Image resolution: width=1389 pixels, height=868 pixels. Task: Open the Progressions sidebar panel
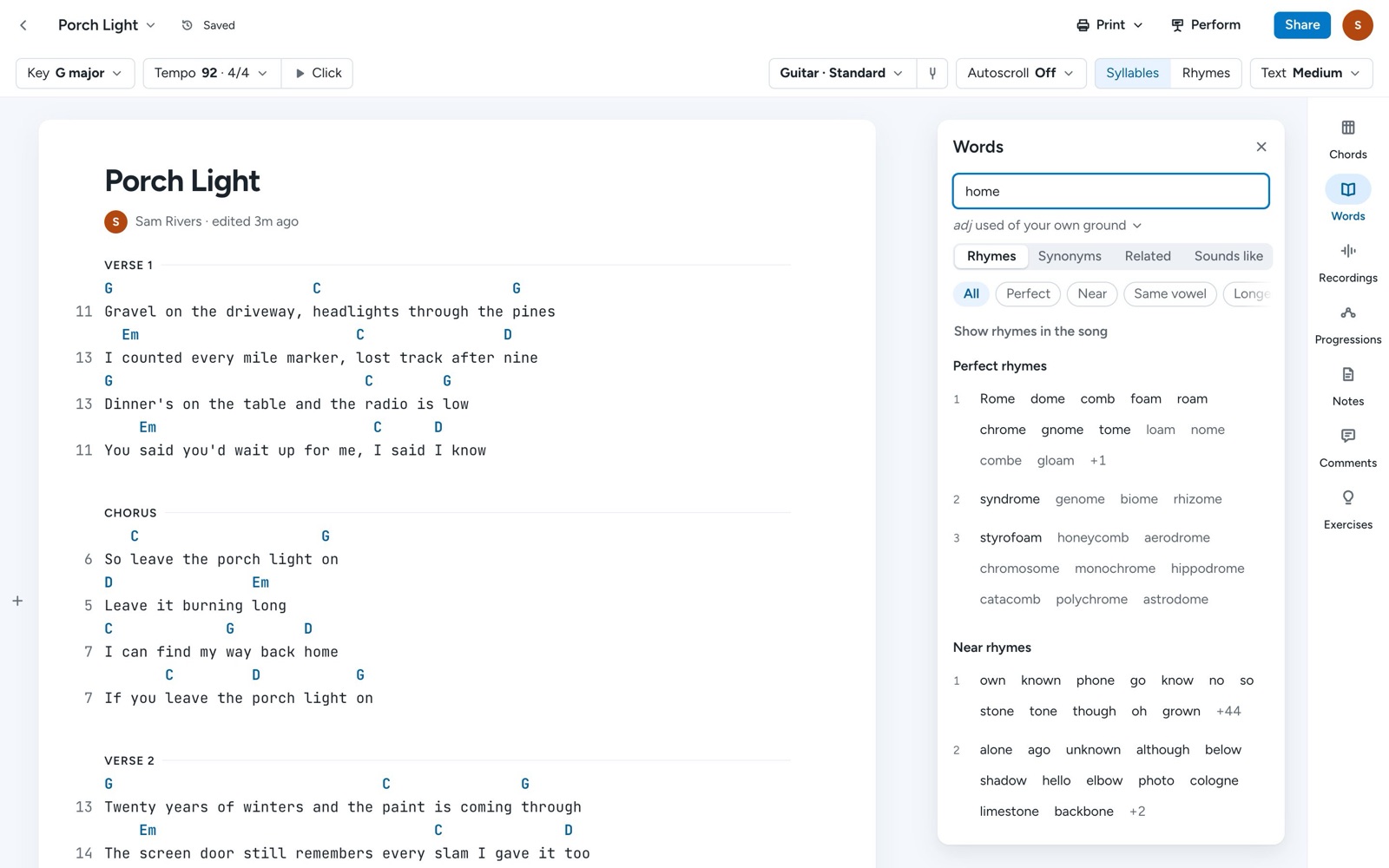(x=1347, y=325)
